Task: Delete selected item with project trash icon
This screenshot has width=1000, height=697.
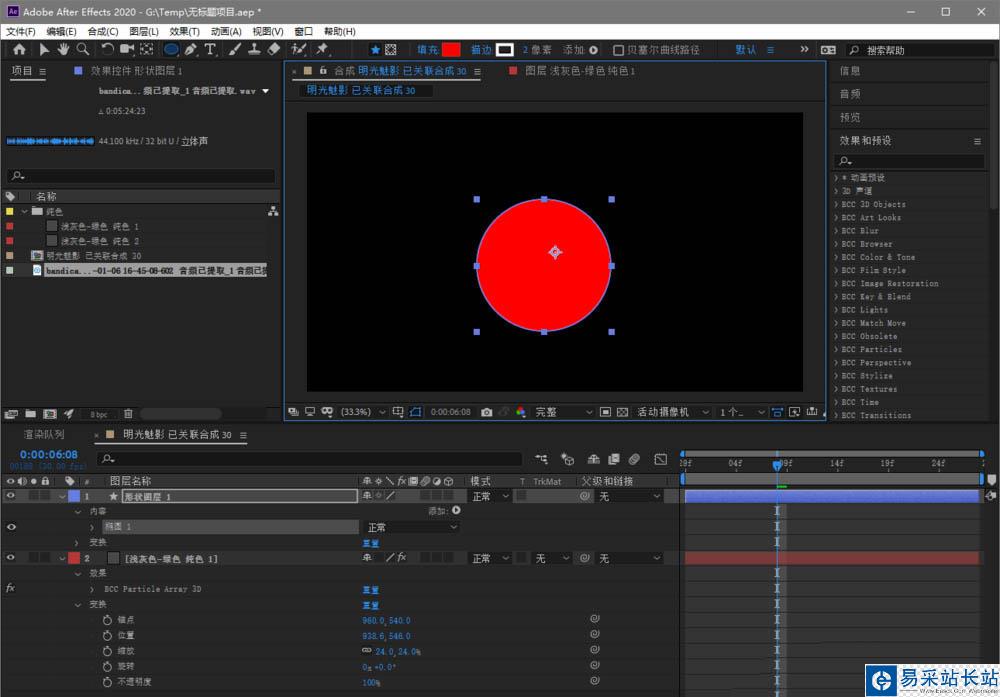Action: coord(128,413)
